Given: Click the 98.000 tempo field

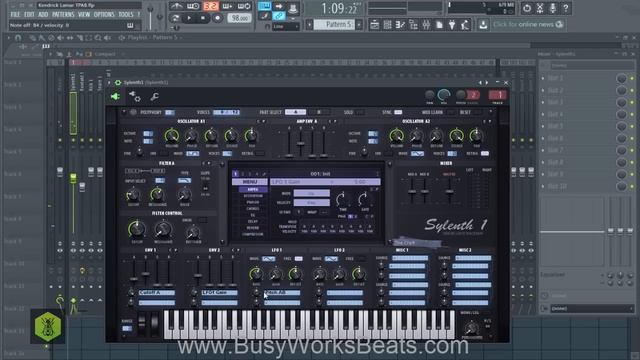Looking at the screenshot, I should [239, 18].
